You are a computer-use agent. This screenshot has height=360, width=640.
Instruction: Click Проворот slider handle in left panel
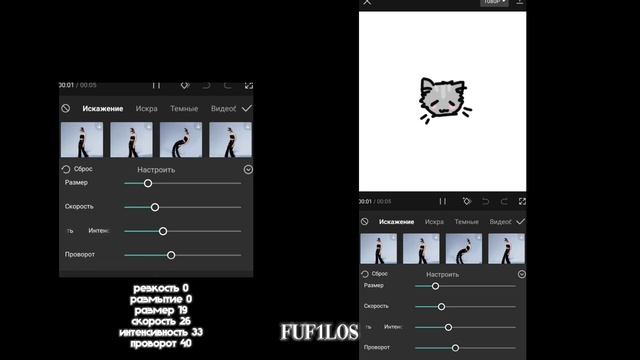click(x=171, y=256)
